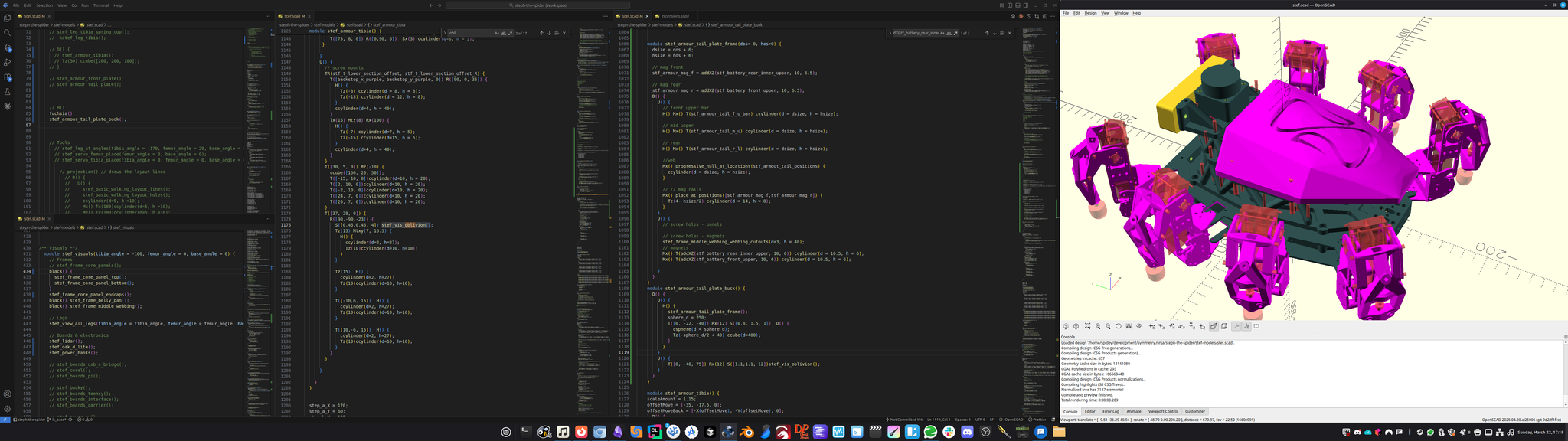Toggle Show Axes in OpenSCAD toolbar
Viewport: 1568px width, 441px height.
[1236, 326]
